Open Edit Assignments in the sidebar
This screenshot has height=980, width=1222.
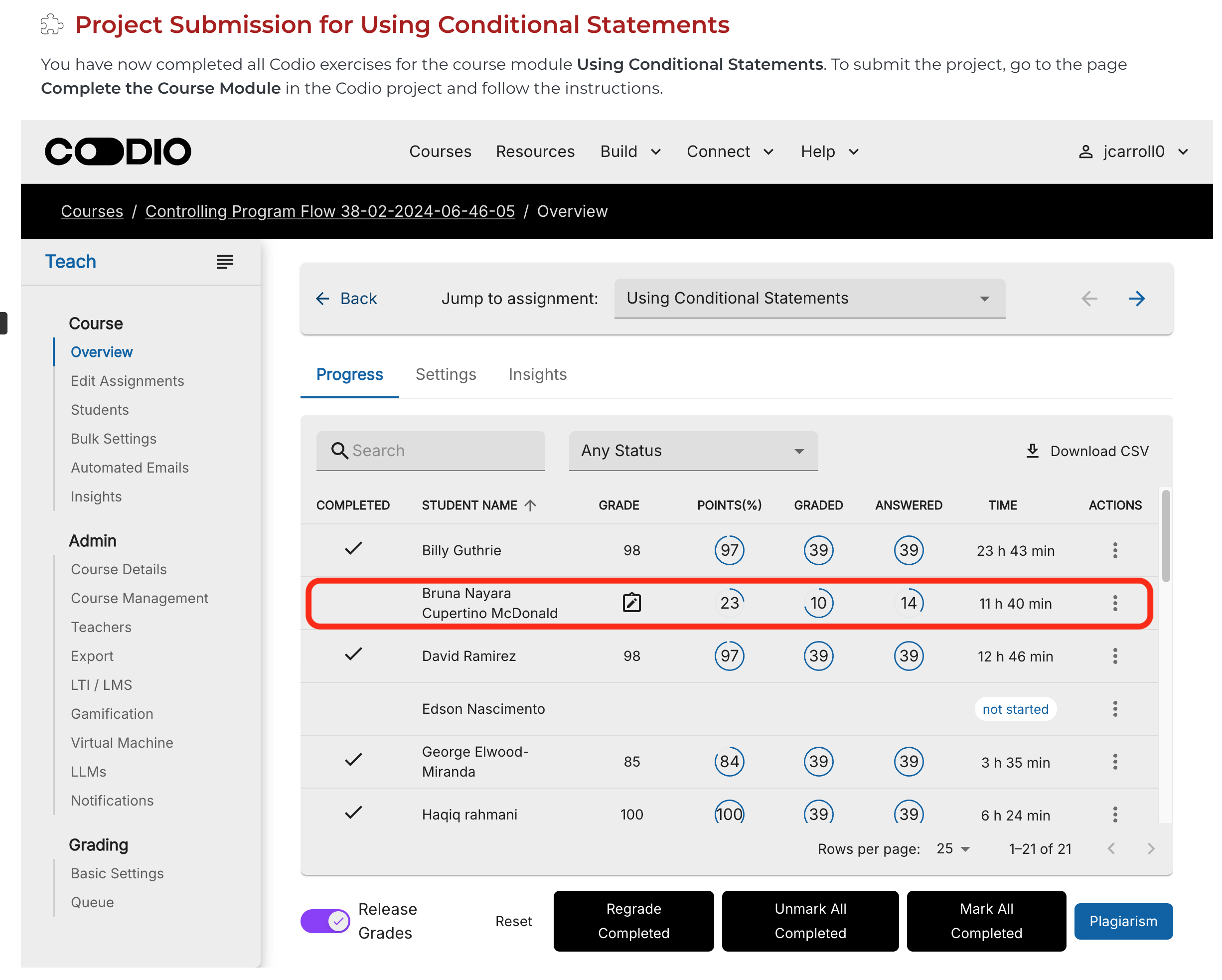128,381
